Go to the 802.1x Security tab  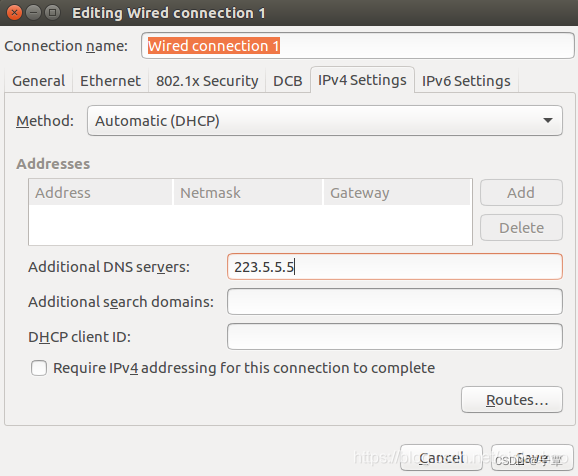coord(207,81)
